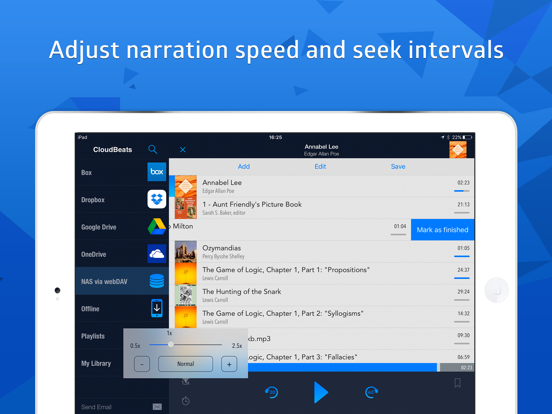Image resolution: width=552 pixels, height=414 pixels.
Task: Open the search magnifier in CloudBeats sidebar
Action: click(x=152, y=149)
